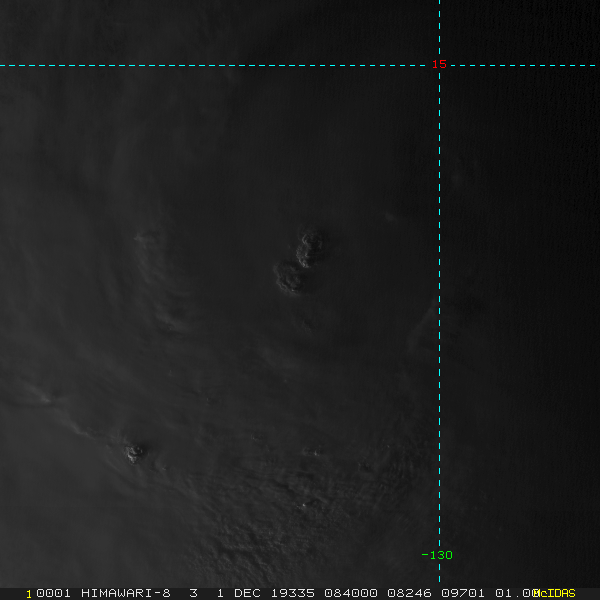Click the yellow frame number 1
This screenshot has width=600, height=600.
(29, 594)
